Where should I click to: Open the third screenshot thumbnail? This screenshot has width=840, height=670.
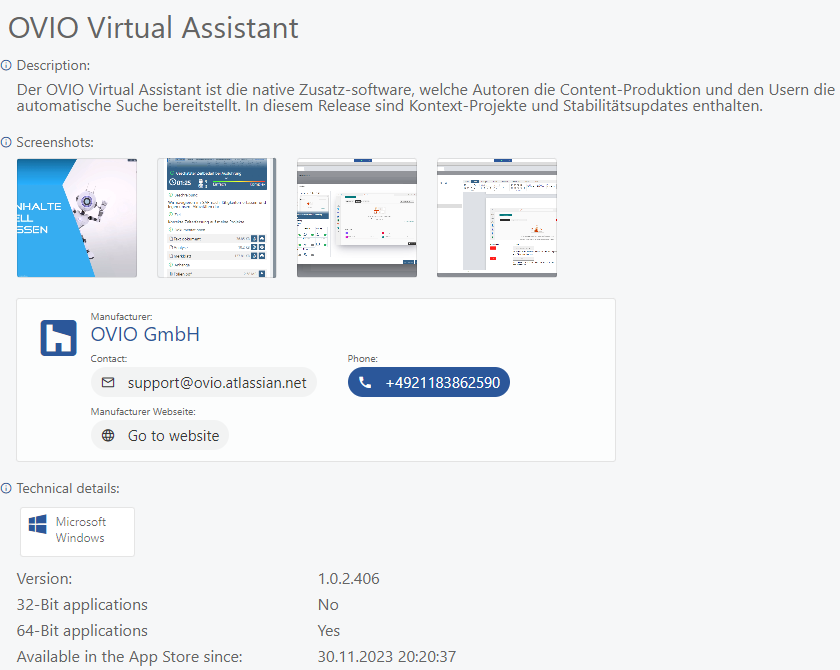(x=357, y=217)
